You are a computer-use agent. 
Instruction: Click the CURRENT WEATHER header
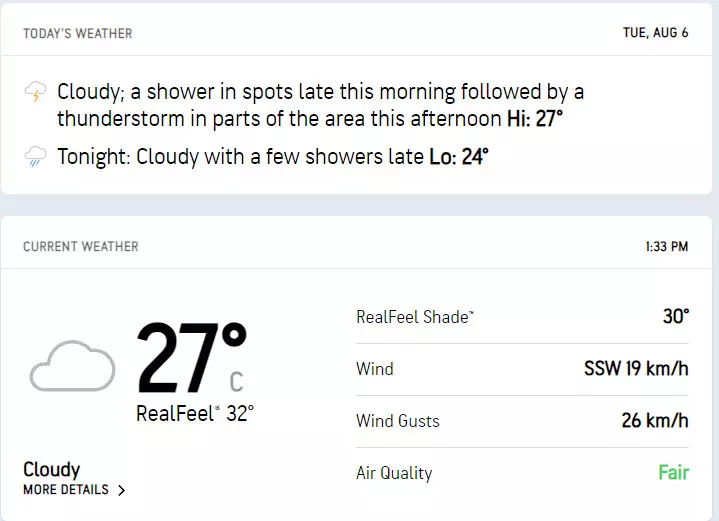click(x=81, y=246)
